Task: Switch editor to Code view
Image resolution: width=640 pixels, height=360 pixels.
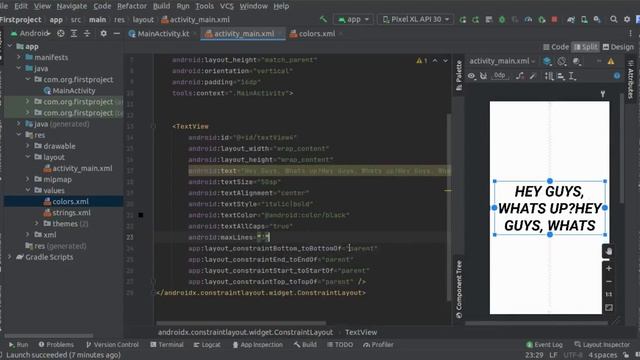Action: click(556, 47)
